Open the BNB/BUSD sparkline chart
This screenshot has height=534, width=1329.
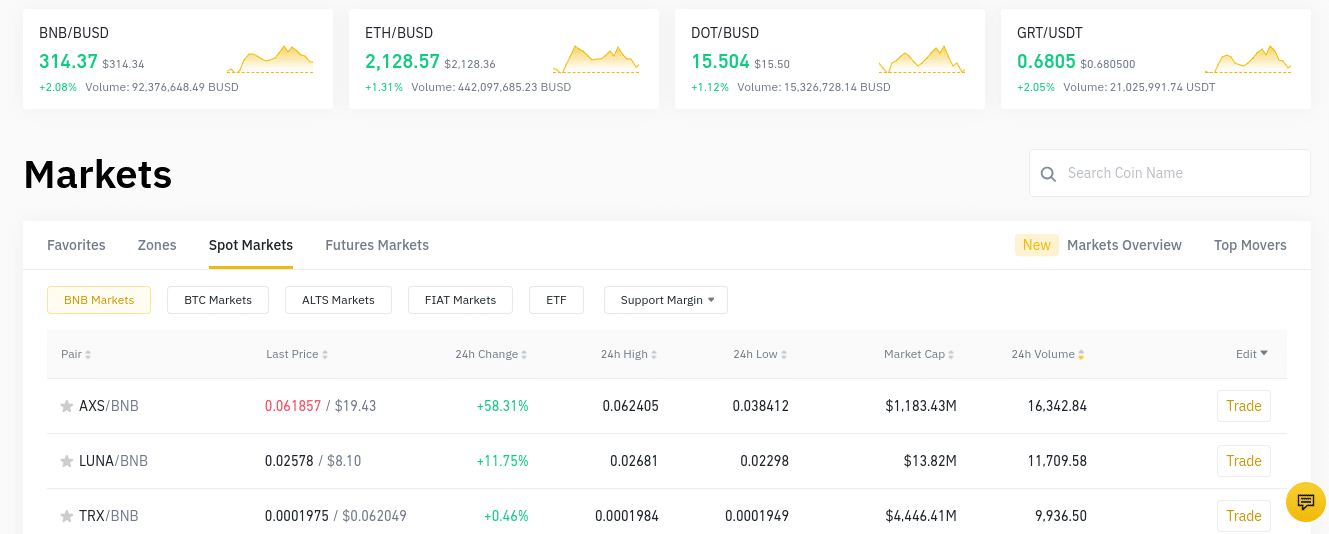[x=270, y=59]
